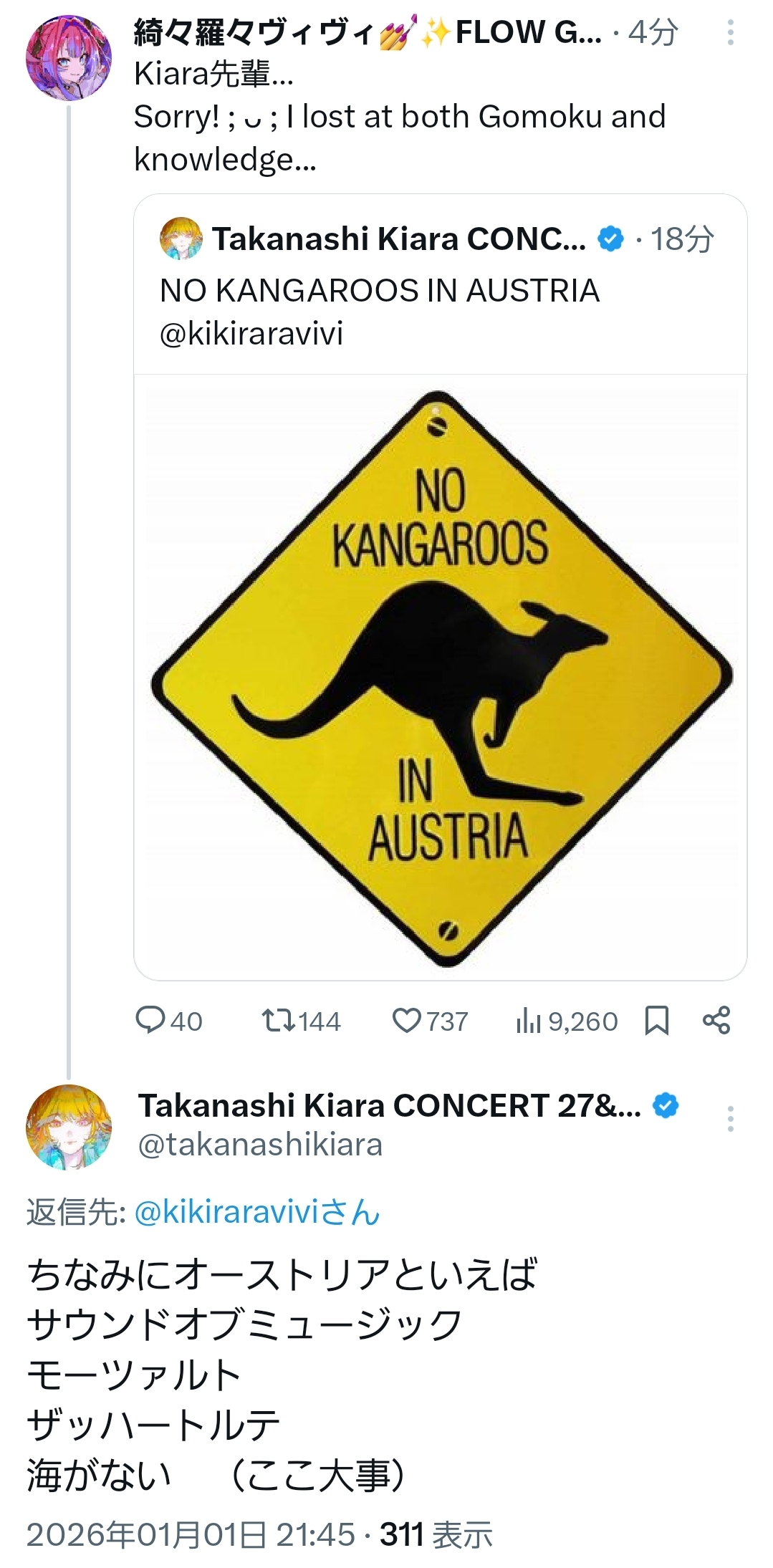
Task: Tap the blue verified badge on the reply
Action: 666,1106
